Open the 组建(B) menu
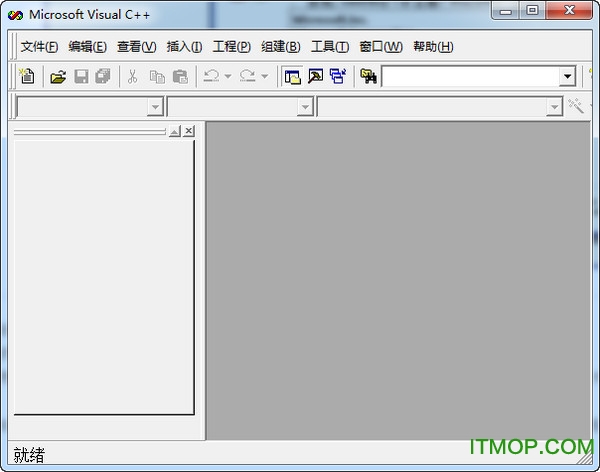This screenshot has height=472, width=600. click(x=280, y=47)
